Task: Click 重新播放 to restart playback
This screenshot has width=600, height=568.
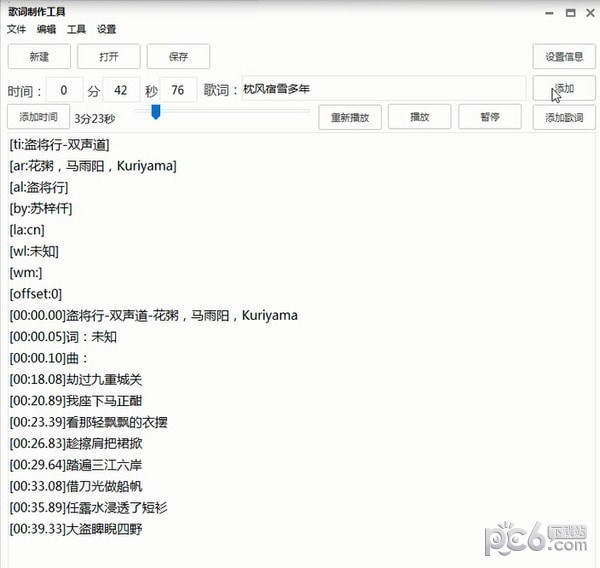Action: [350, 117]
